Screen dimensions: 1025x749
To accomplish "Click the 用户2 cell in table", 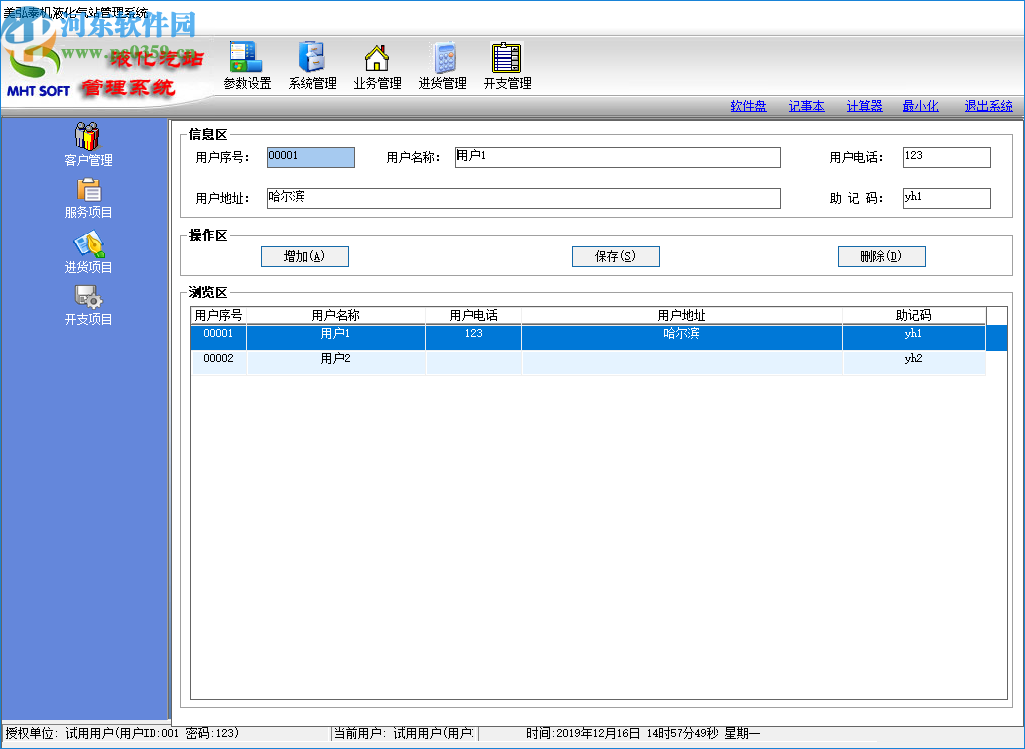I will [336, 362].
